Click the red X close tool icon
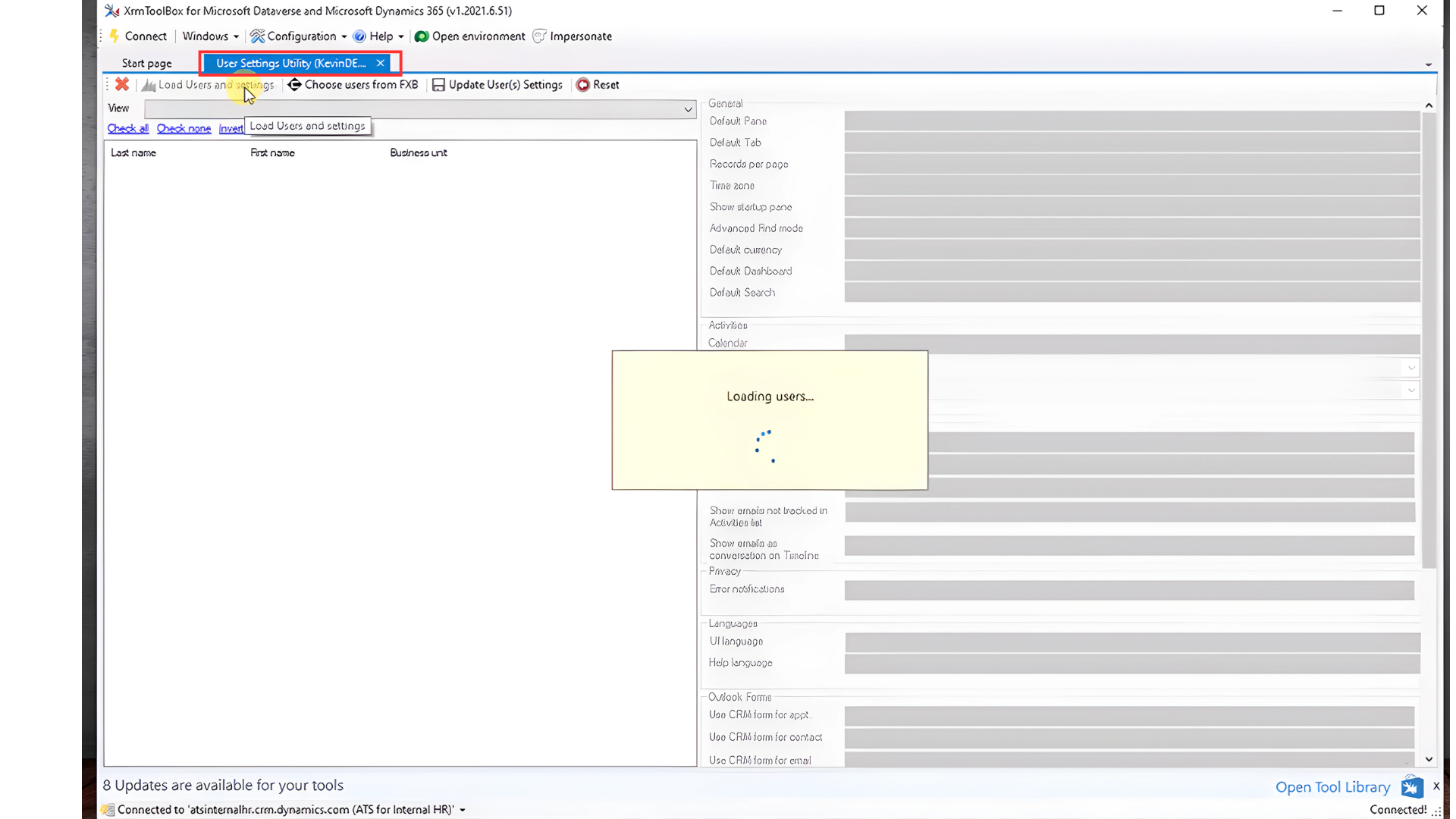The image size is (1456, 819). click(122, 84)
